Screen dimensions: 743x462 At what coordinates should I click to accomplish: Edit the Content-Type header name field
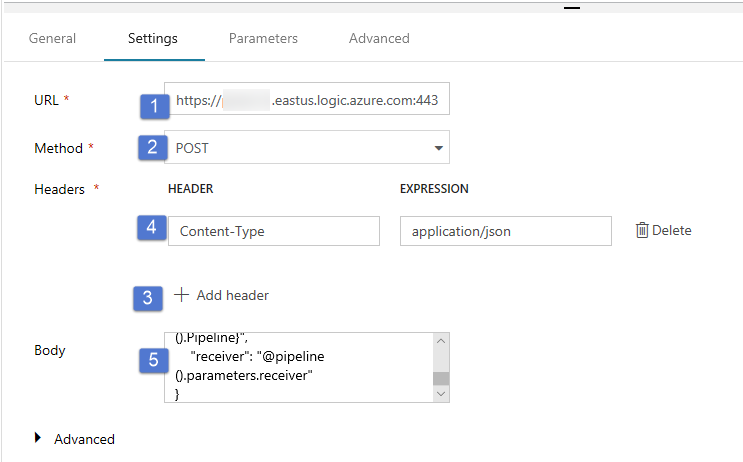[x=273, y=231]
